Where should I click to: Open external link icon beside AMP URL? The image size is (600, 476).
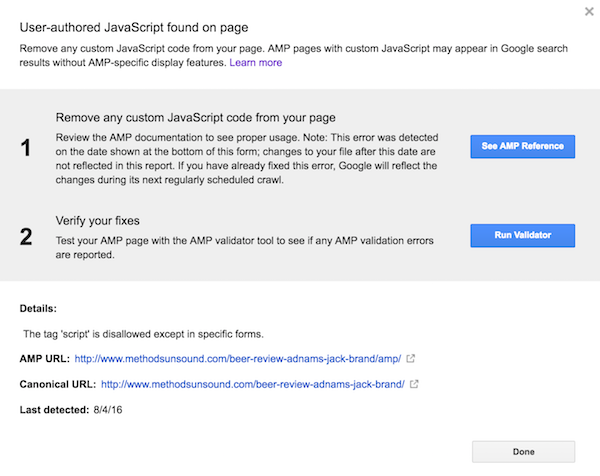pyautogui.click(x=411, y=359)
